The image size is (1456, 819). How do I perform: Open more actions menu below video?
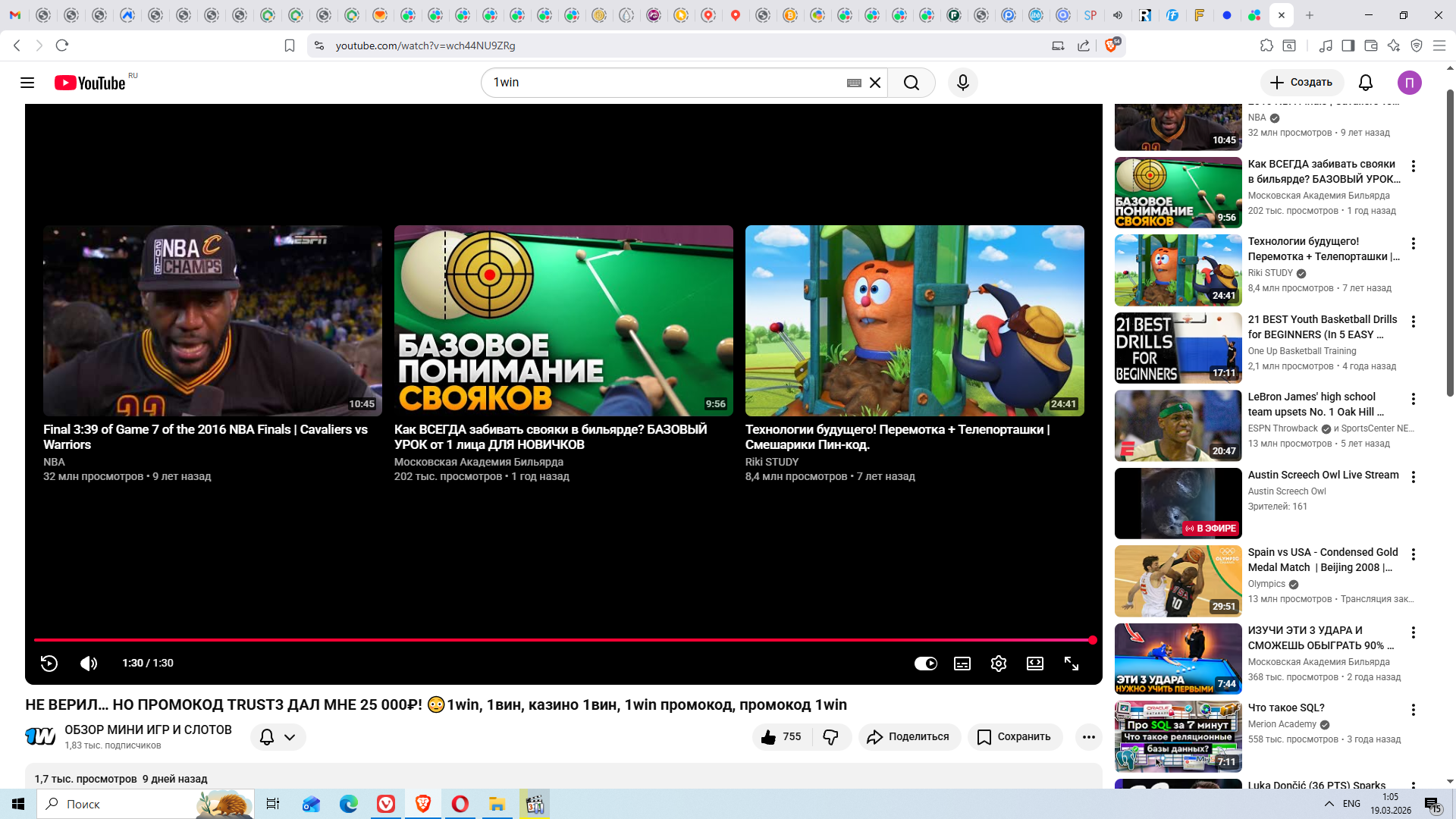(x=1088, y=737)
